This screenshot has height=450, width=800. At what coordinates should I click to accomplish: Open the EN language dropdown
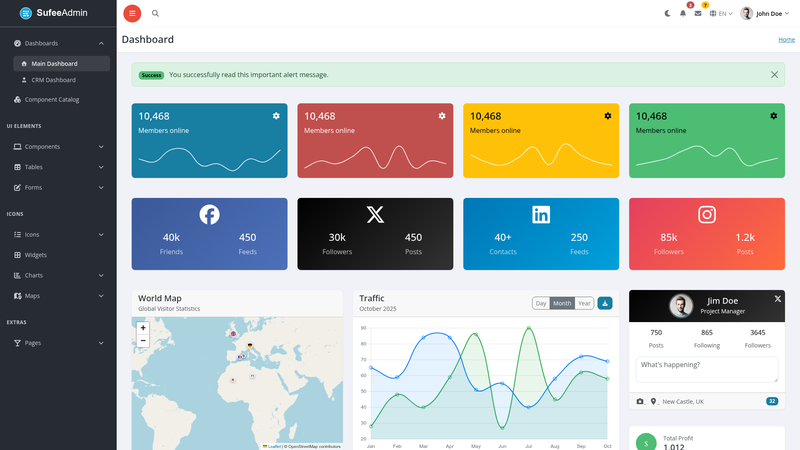click(721, 14)
